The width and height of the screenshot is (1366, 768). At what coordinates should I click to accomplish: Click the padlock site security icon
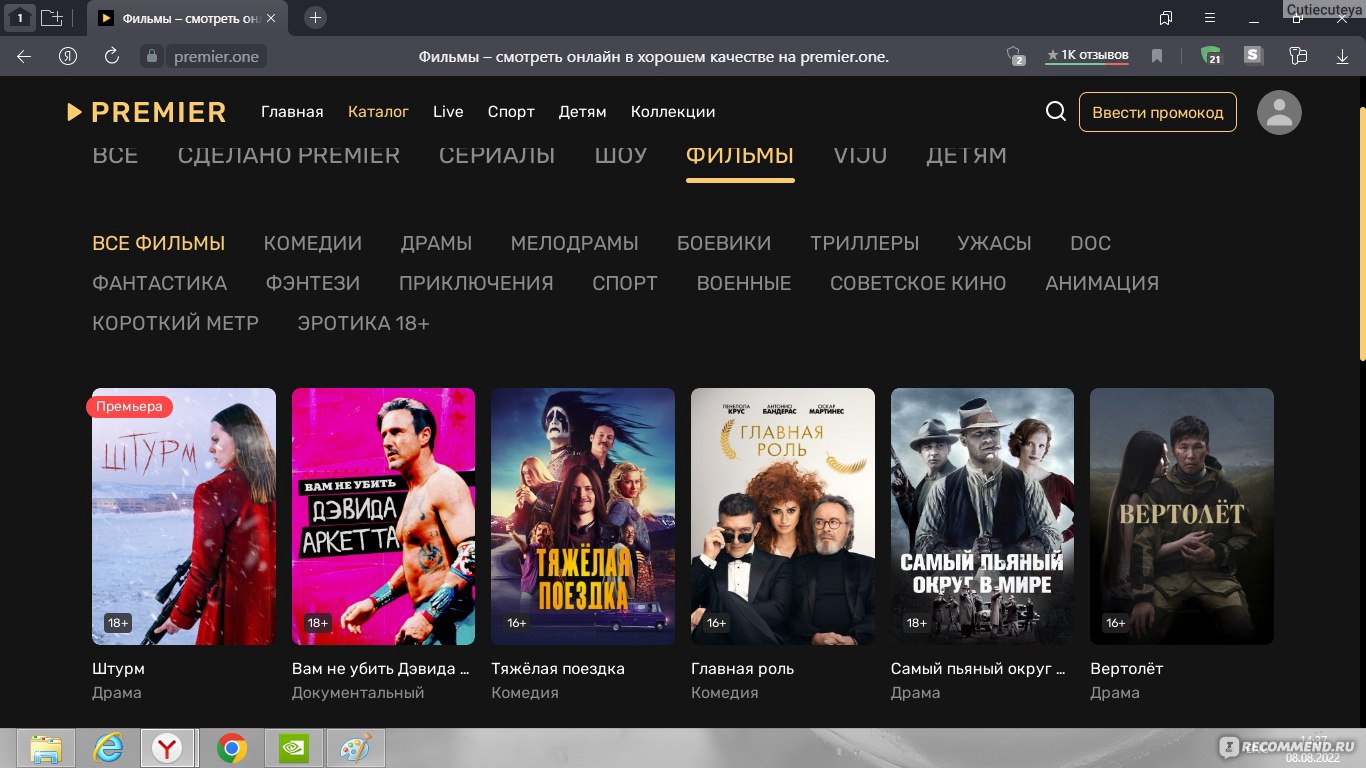151,56
